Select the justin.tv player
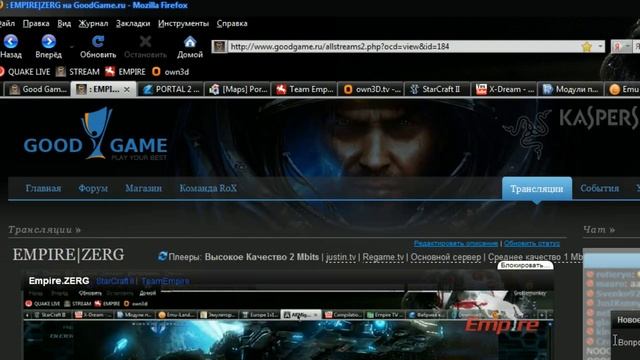Screen dimensions: 640x360 [341, 257]
